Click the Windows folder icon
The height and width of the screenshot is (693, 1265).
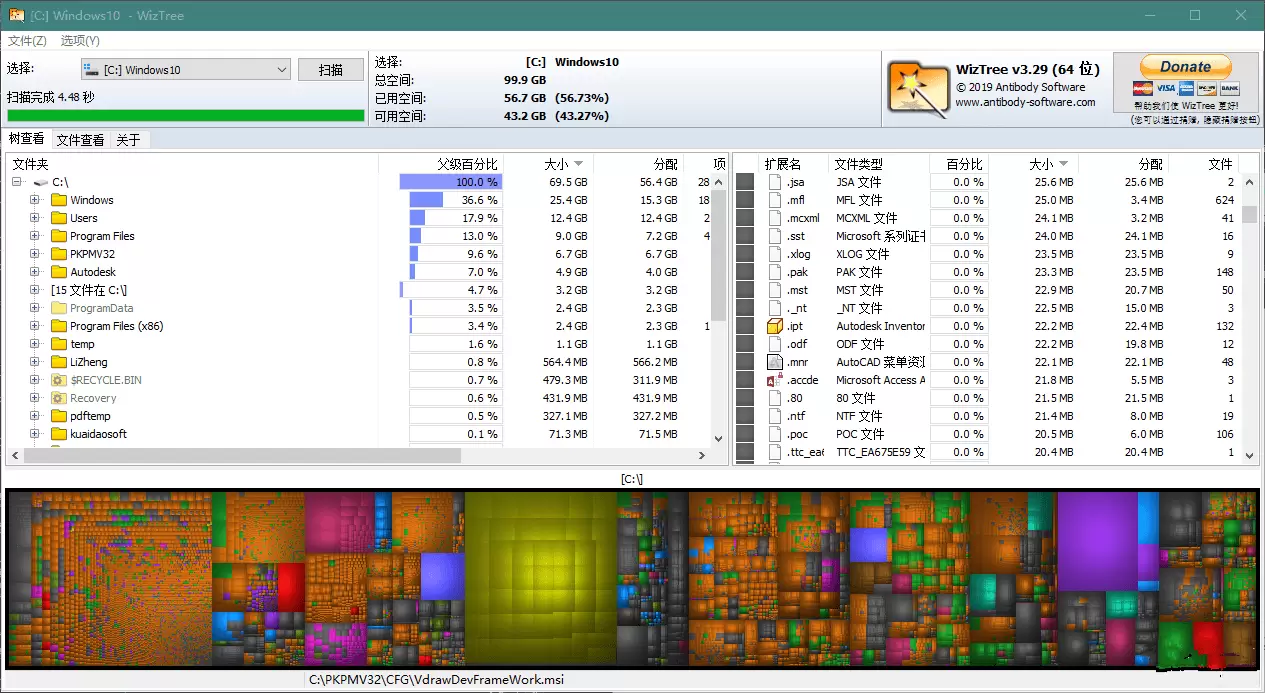click(59, 200)
